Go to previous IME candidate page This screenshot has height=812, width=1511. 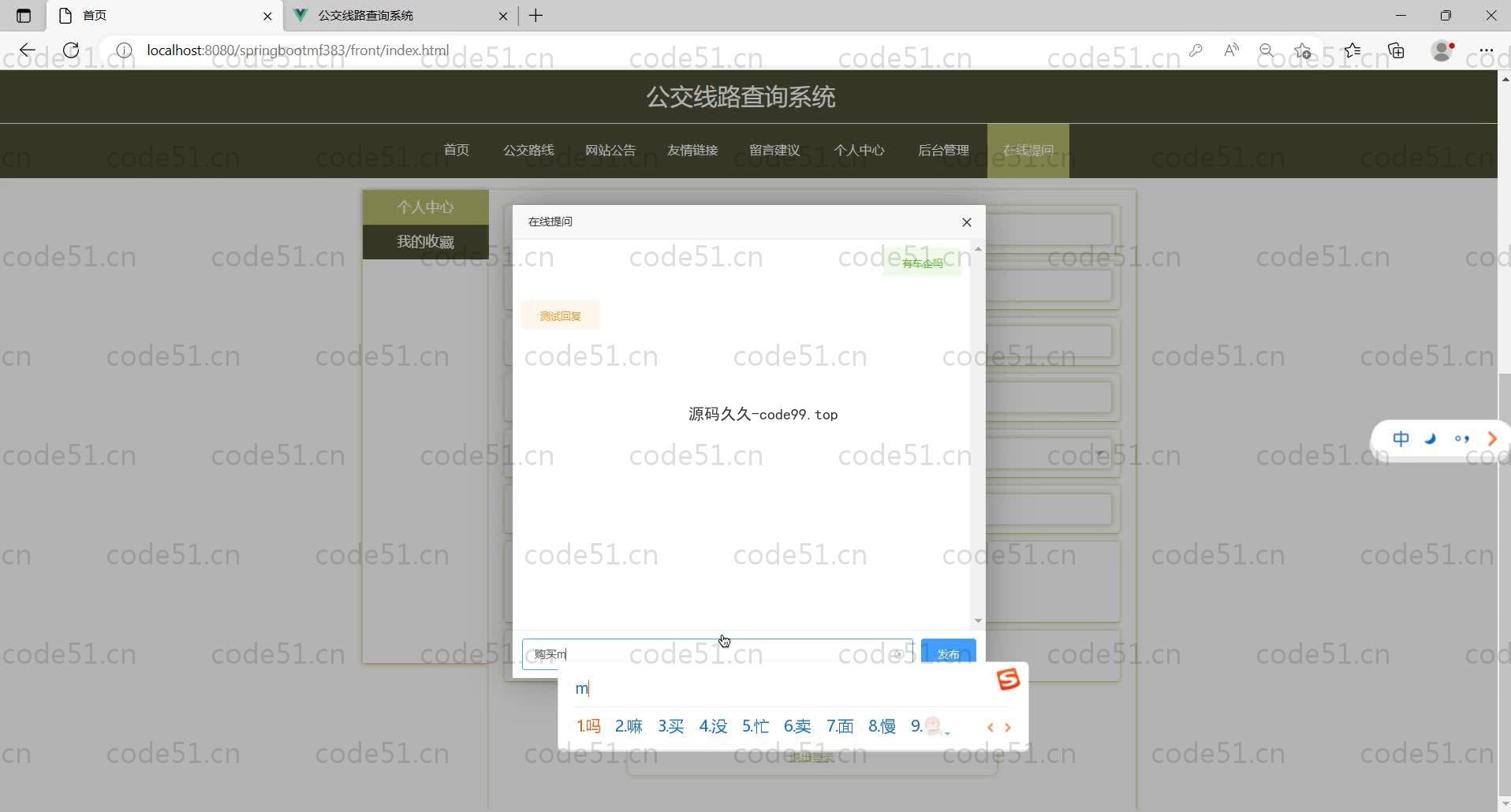coord(991,728)
